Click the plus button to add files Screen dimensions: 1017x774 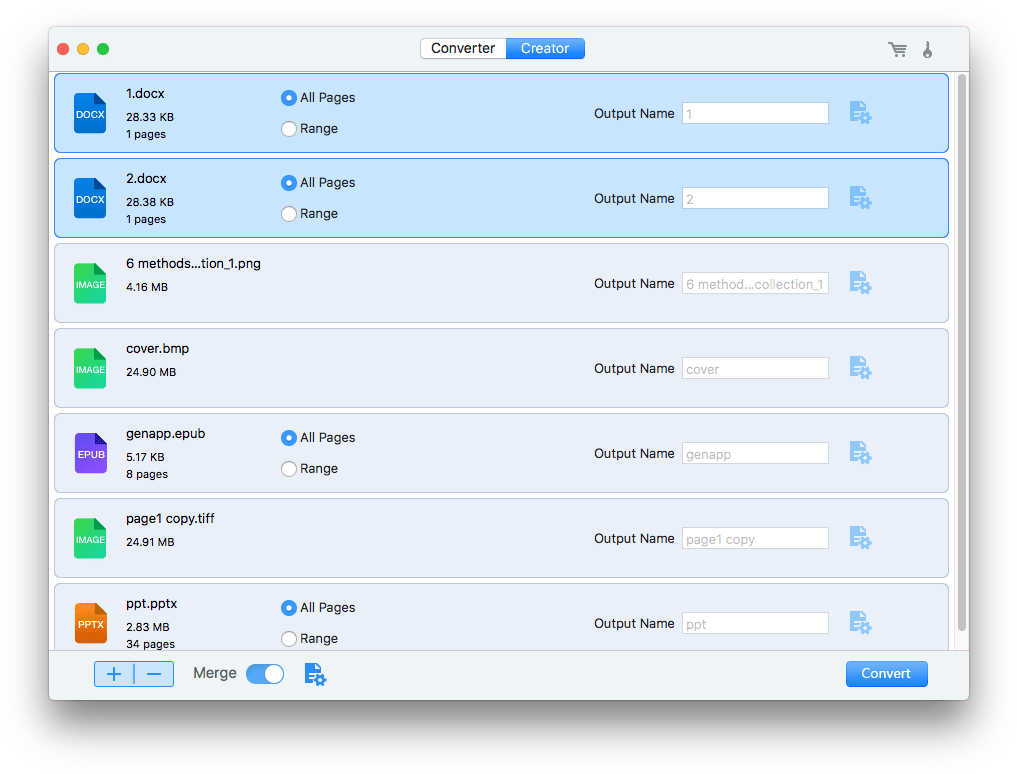coord(113,674)
